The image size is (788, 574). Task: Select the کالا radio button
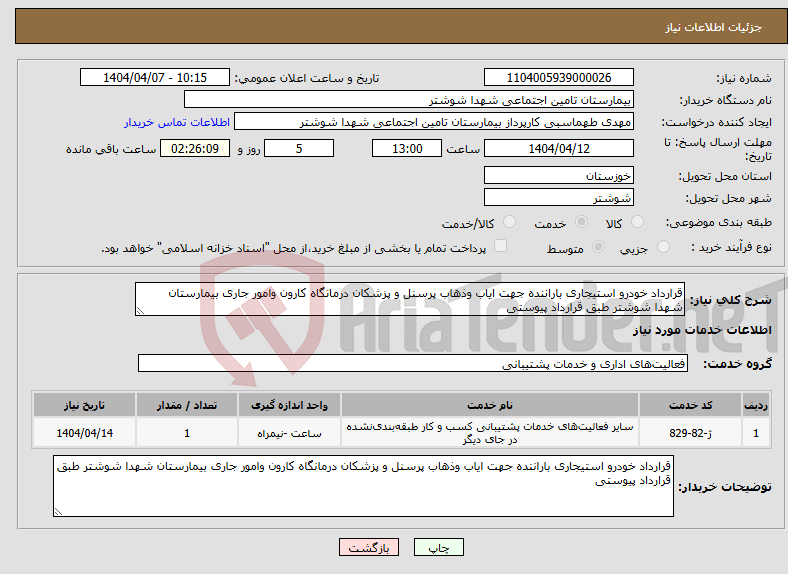click(x=637, y=222)
